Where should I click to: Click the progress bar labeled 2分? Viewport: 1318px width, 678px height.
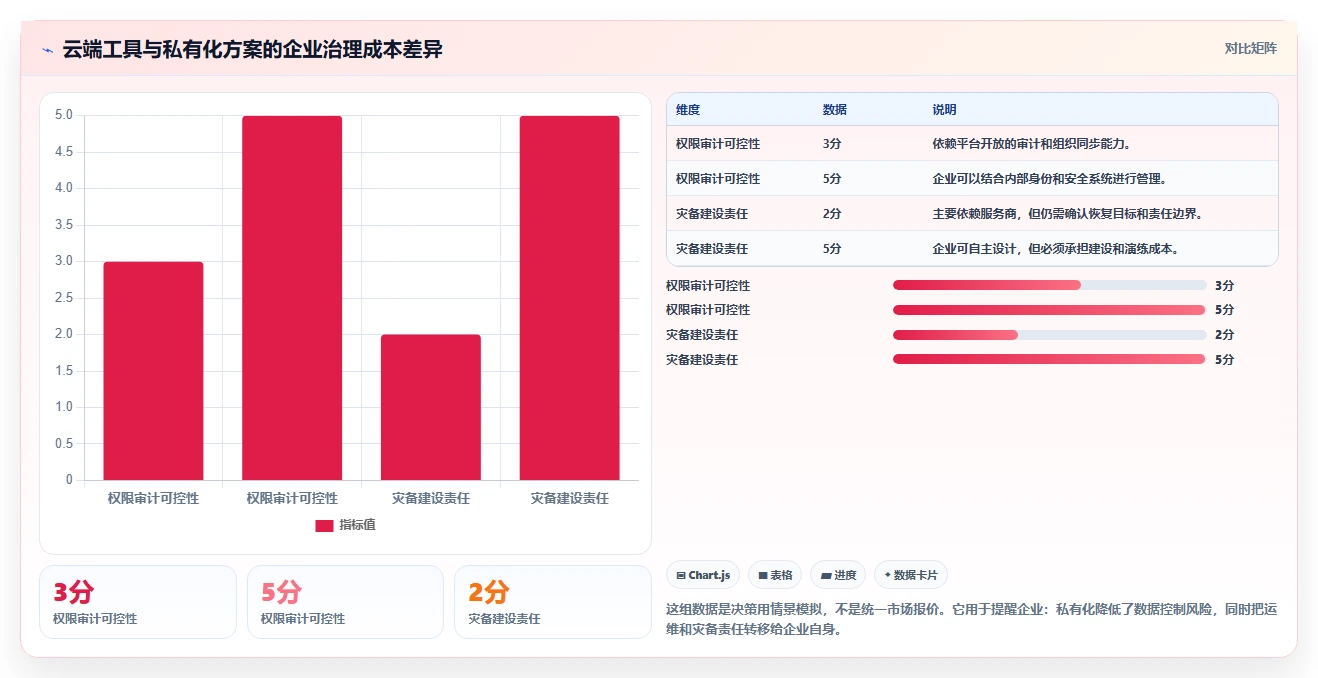(1049, 335)
